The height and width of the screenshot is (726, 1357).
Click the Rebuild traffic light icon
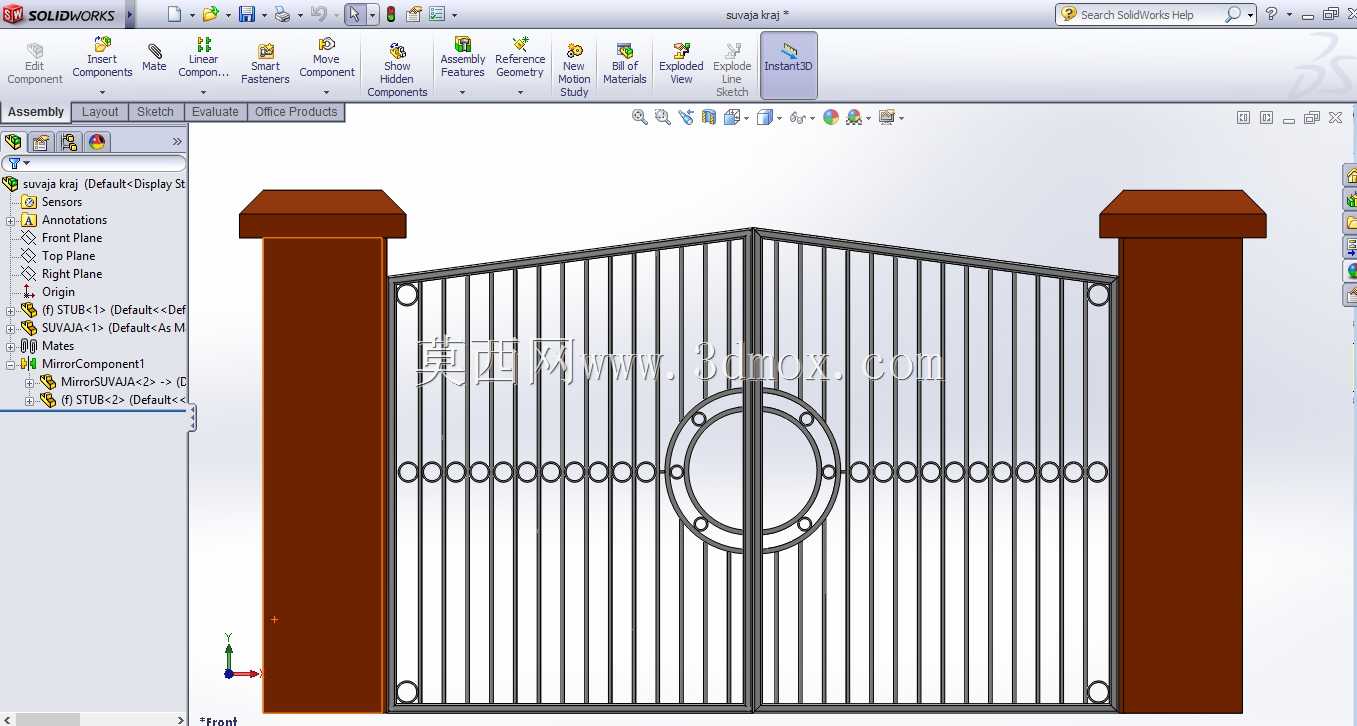click(390, 14)
